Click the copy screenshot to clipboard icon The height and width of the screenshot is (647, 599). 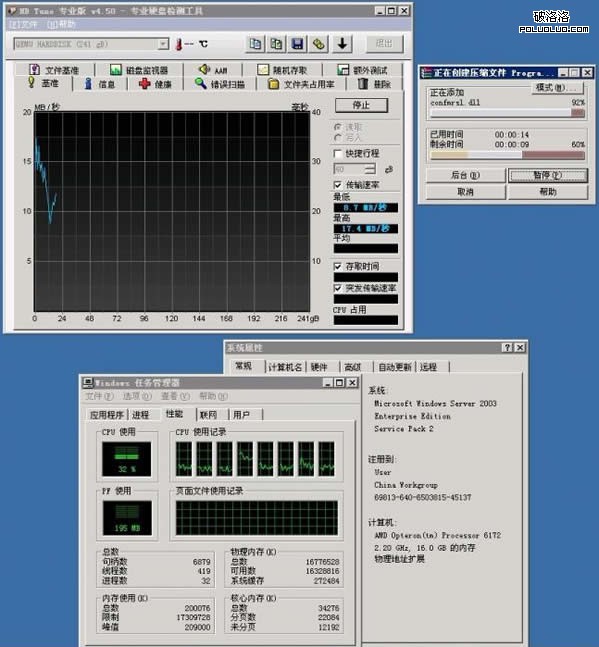coord(276,44)
